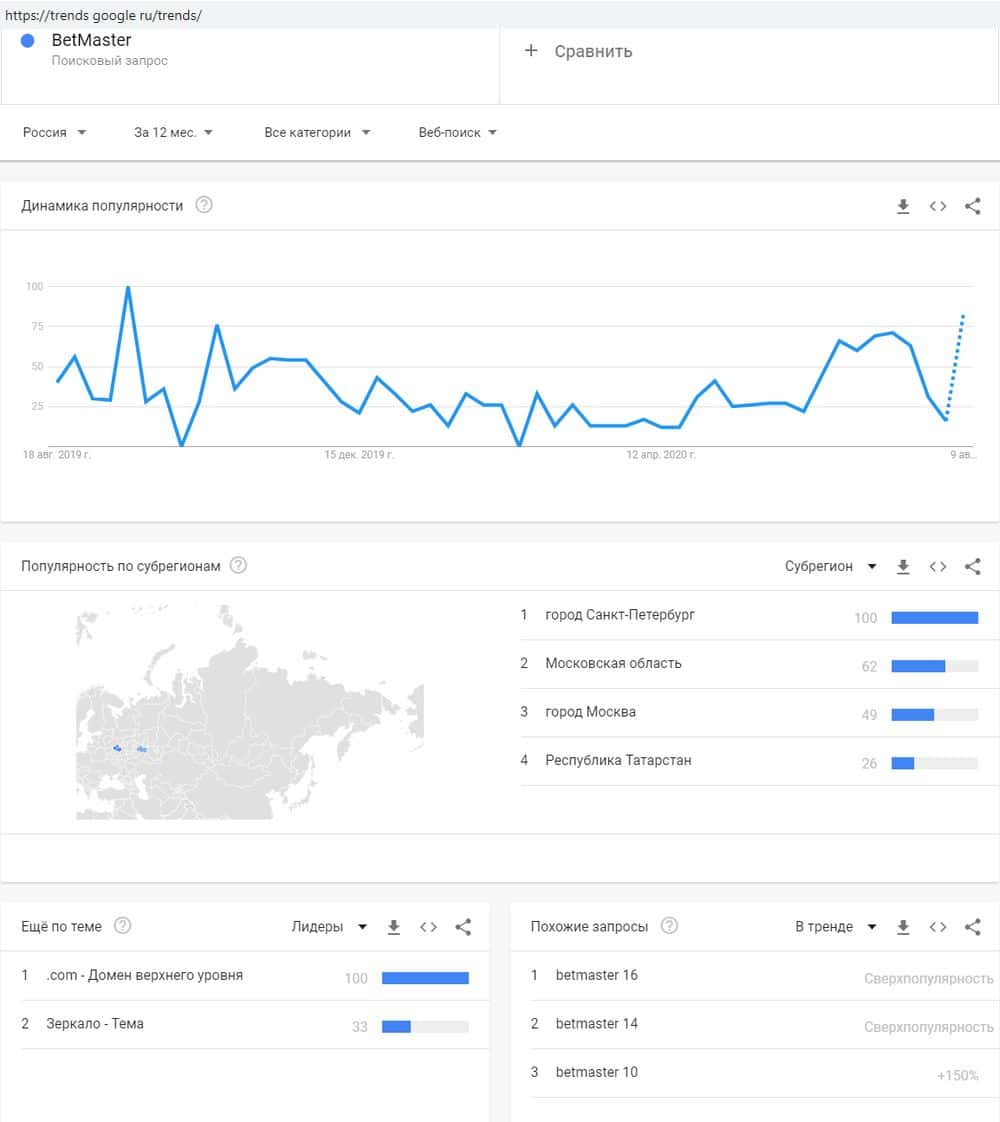Change the Веб-поиск search type dropdown
The width and height of the screenshot is (1000, 1122).
click(458, 132)
